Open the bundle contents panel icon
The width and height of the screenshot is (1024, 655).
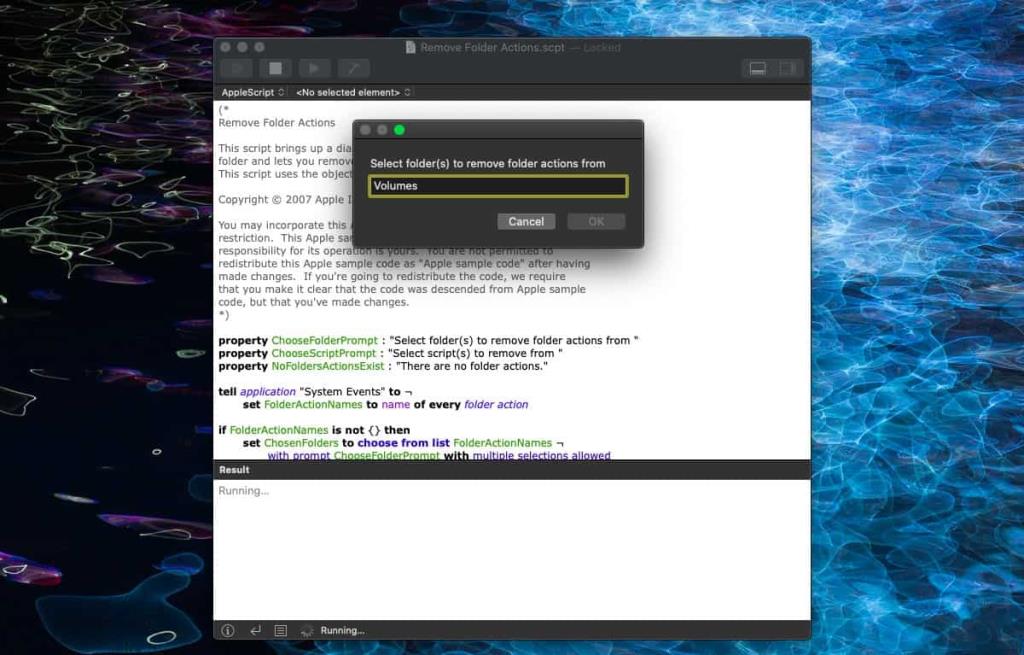click(x=788, y=68)
